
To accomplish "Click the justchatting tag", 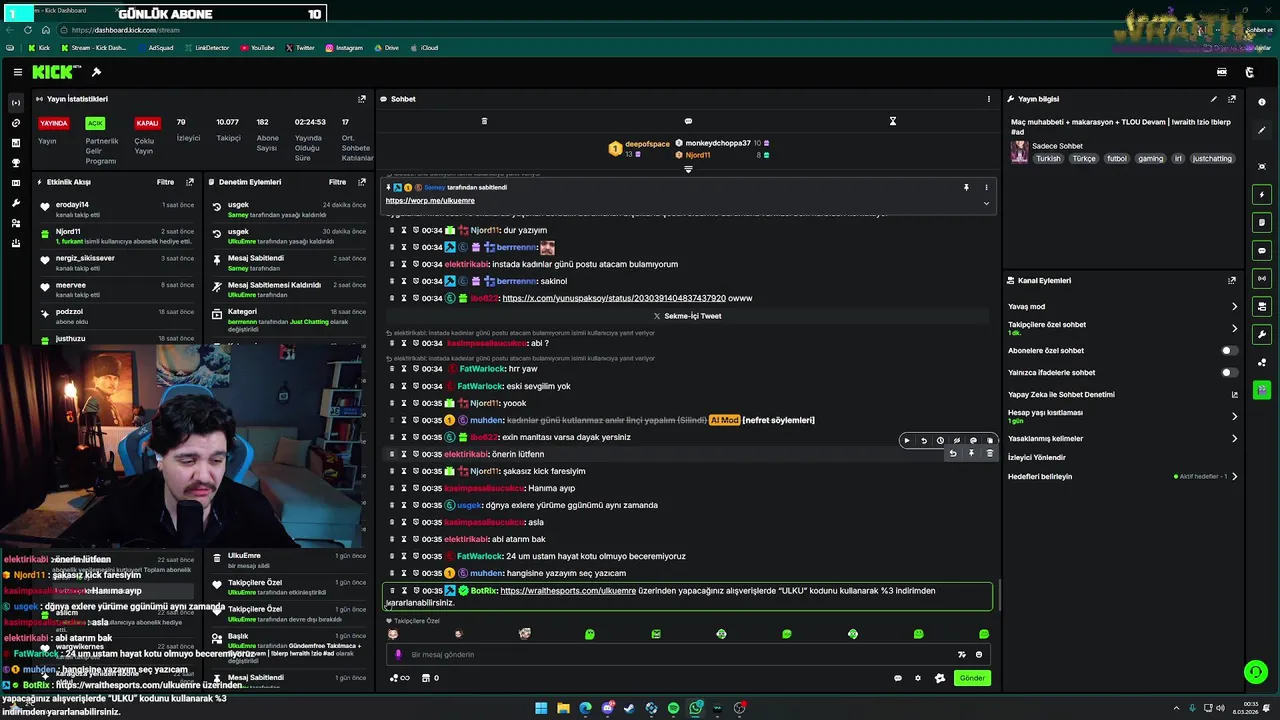I will click(x=1212, y=159).
